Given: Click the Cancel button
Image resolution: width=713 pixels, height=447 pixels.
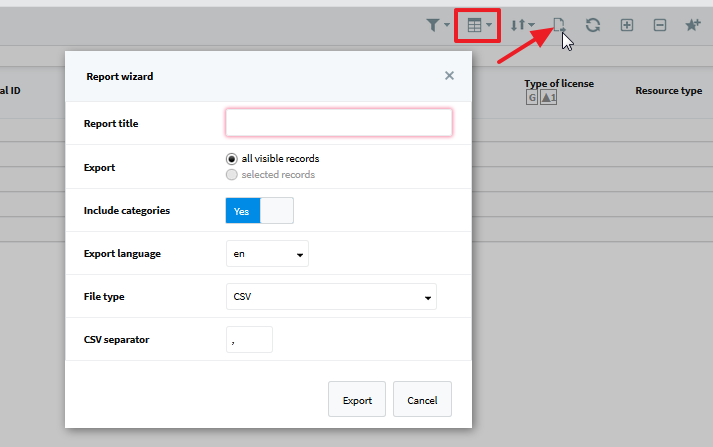Looking at the screenshot, I should pos(422,399).
